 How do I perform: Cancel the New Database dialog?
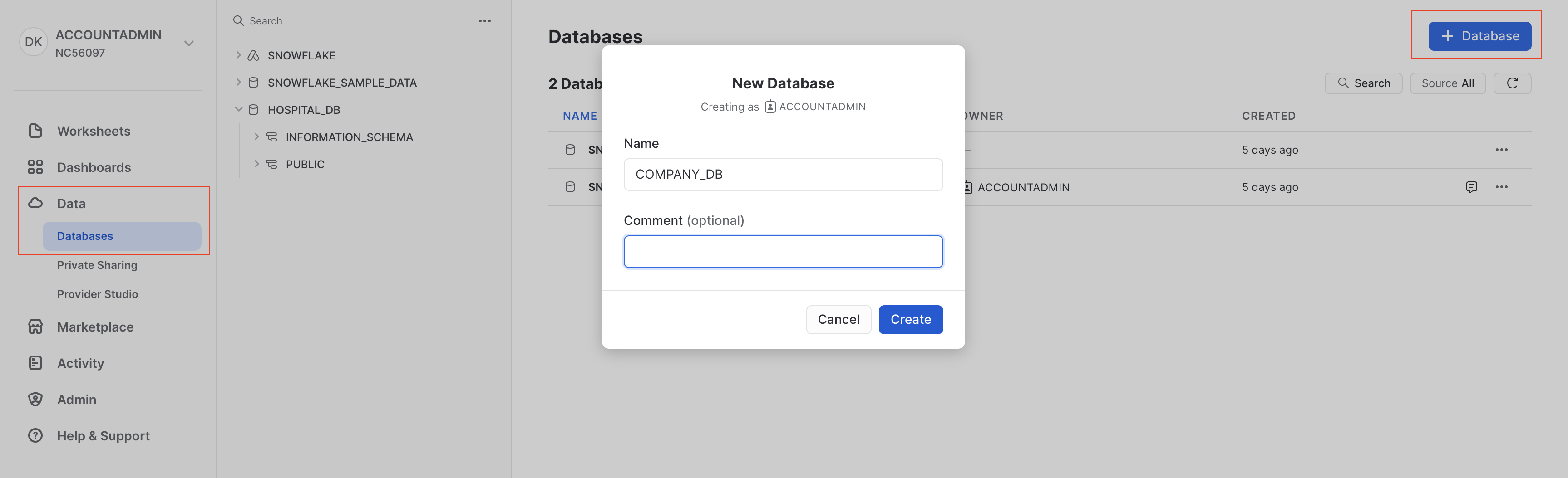click(838, 320)
